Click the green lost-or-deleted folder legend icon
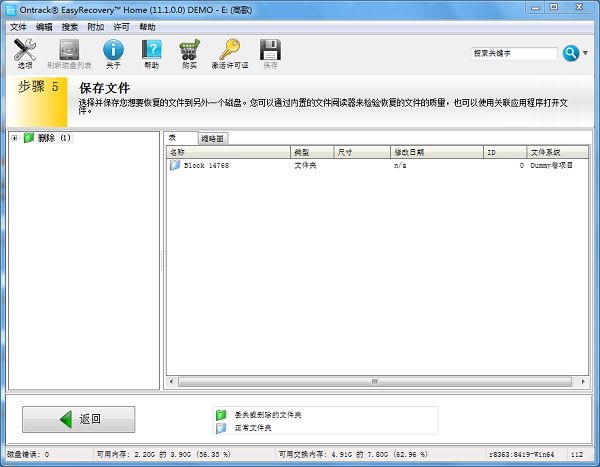Screen dimensions: 600x467 (x=221, y=415)
